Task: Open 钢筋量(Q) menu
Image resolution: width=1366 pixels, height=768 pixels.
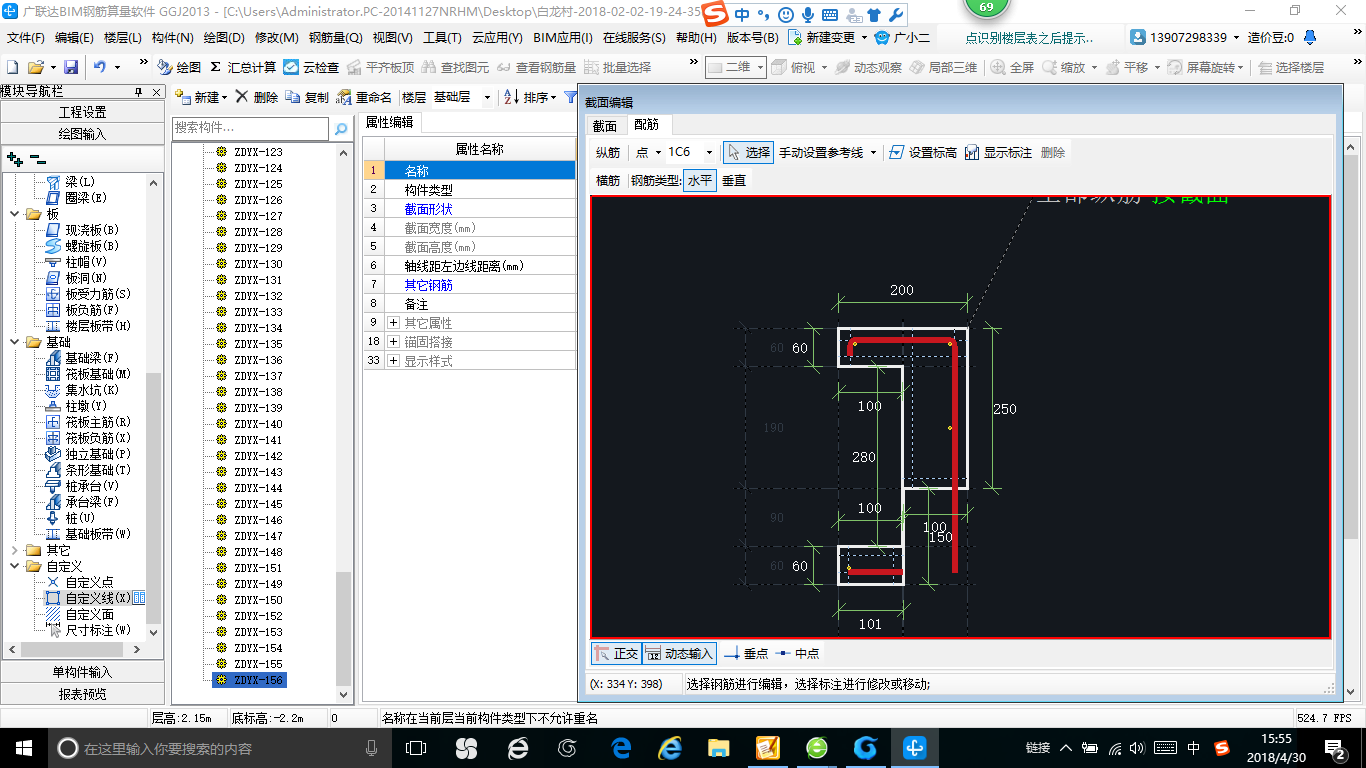Action: pos(336,38)
